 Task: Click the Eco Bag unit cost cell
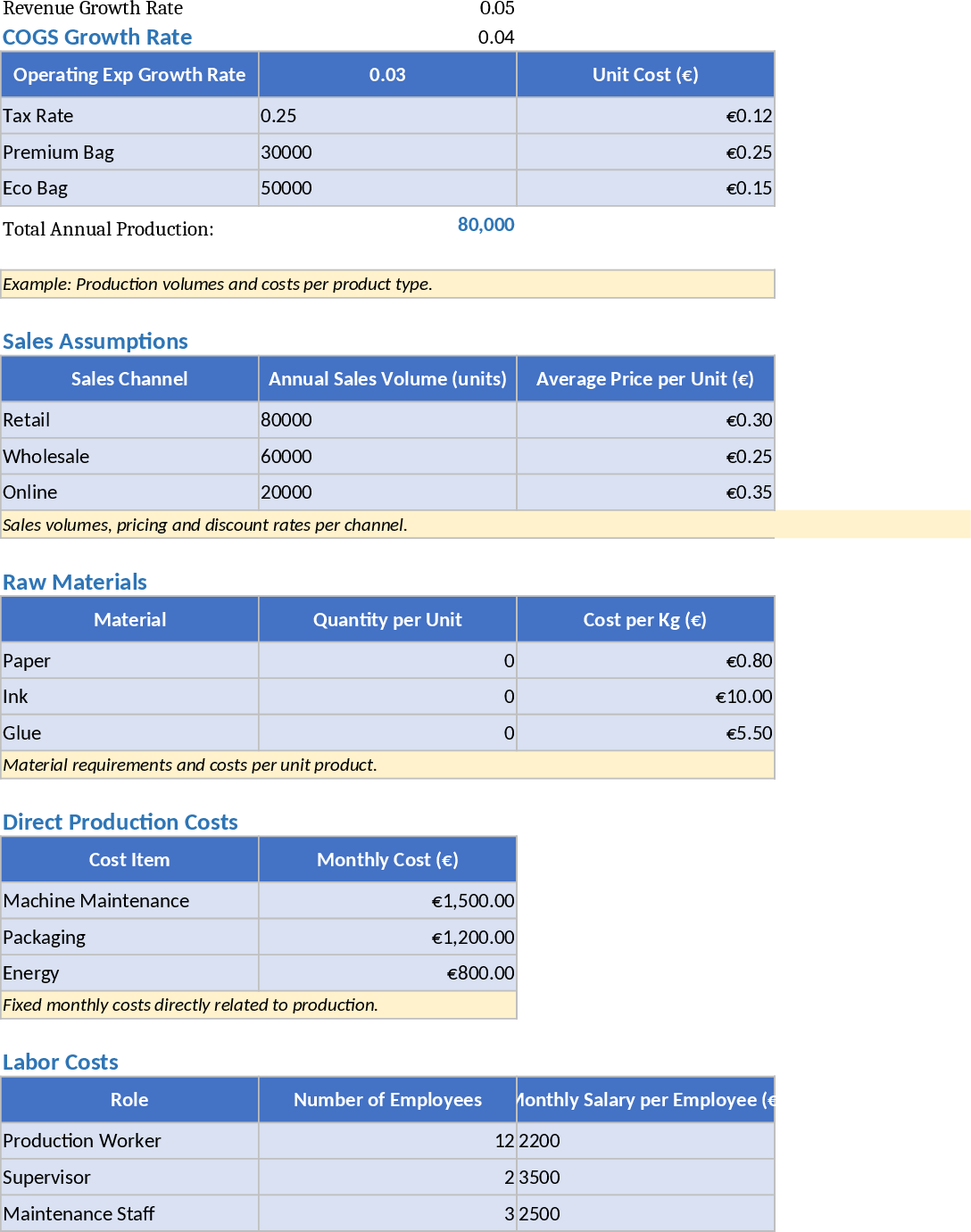[644, 188]
